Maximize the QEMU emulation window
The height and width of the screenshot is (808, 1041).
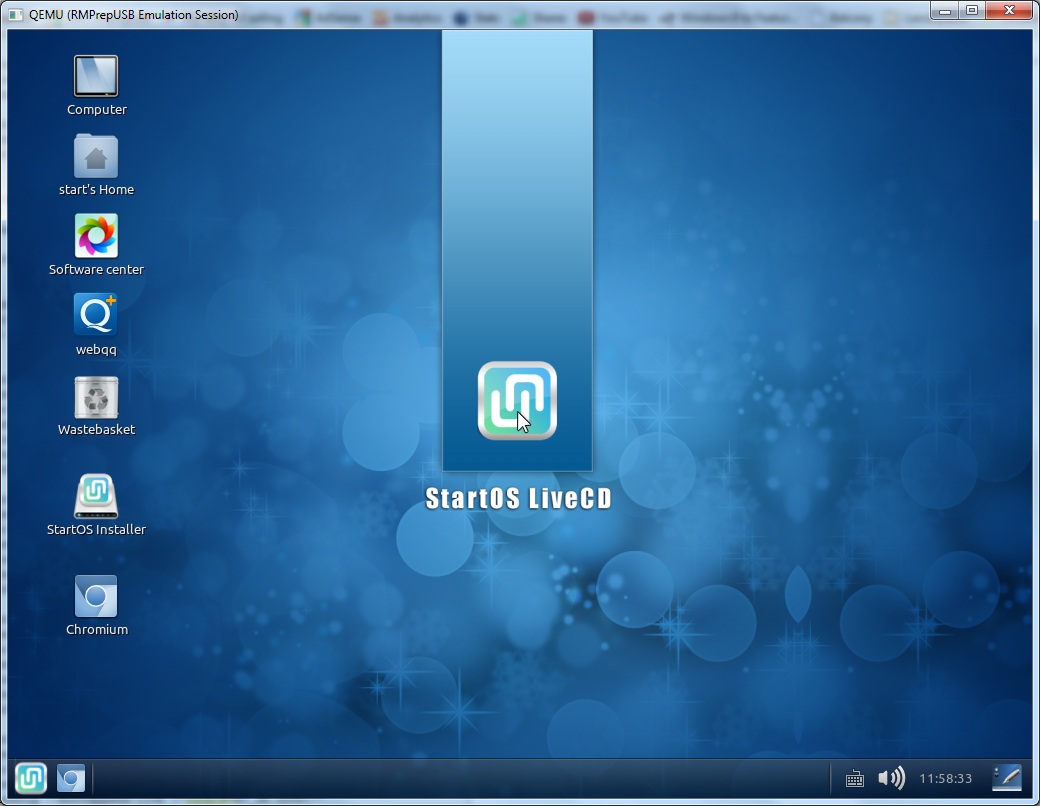[x=972, y=11]
